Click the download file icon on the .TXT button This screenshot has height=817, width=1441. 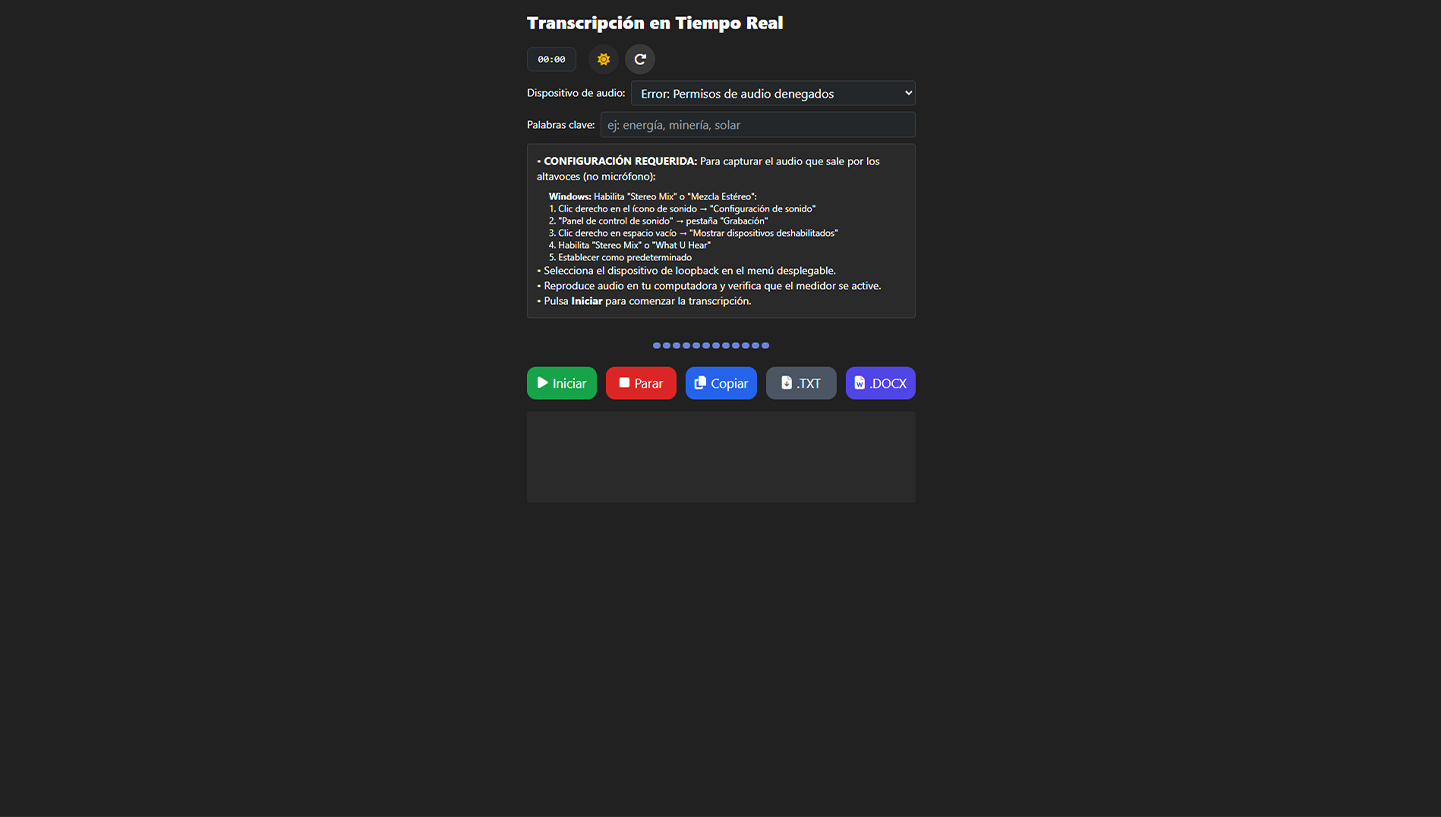[x=785, y=383]
